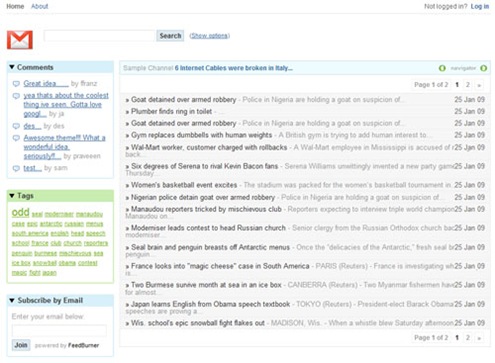Collapse the Tags panel with its triangle
Viewport: 495px width, 363px height.
[12, 196]
